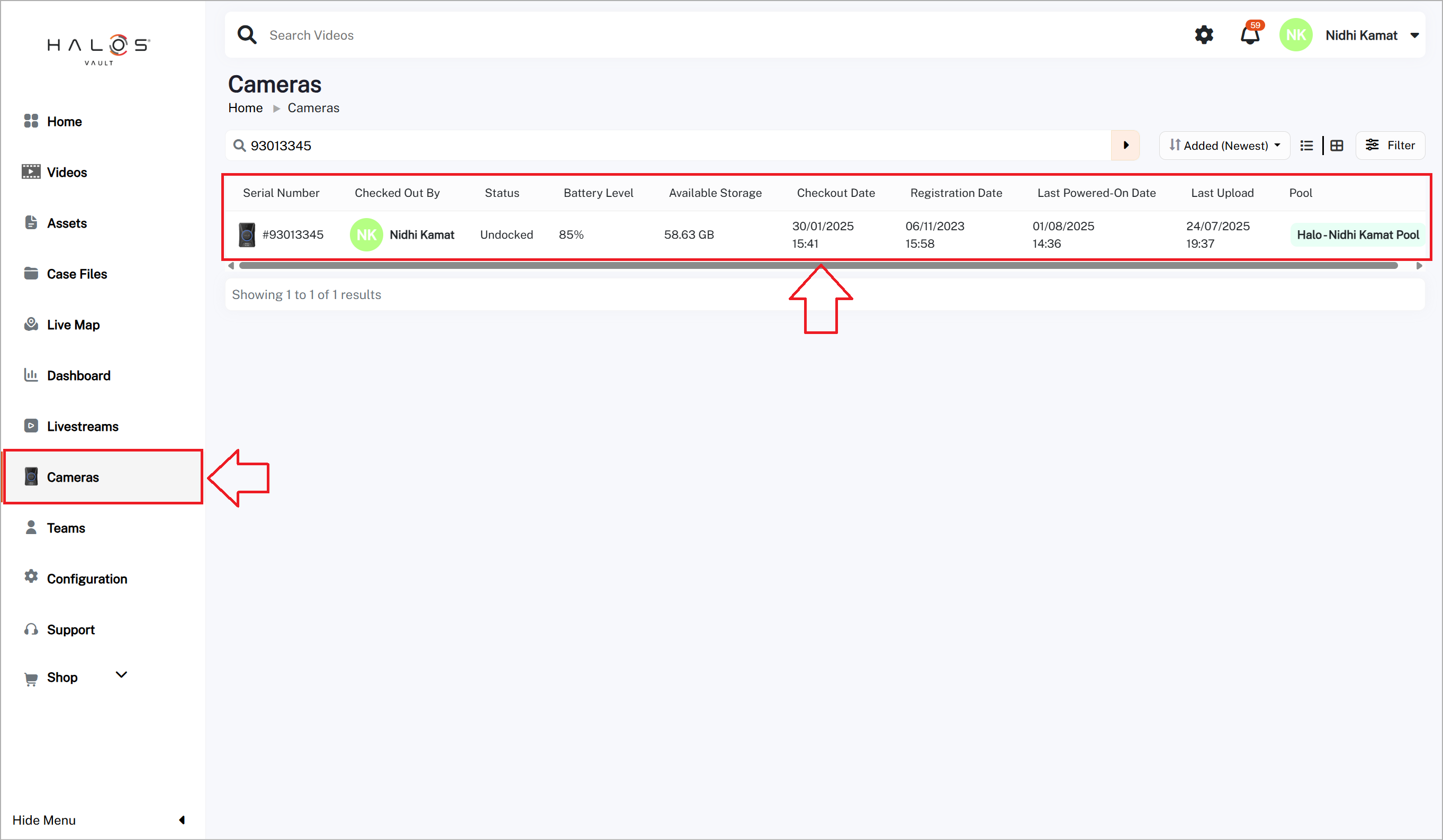Open the Added (Newest) sort dropdown
The width and height of the screenshot is (1443, 840).
pos(1224,146)
